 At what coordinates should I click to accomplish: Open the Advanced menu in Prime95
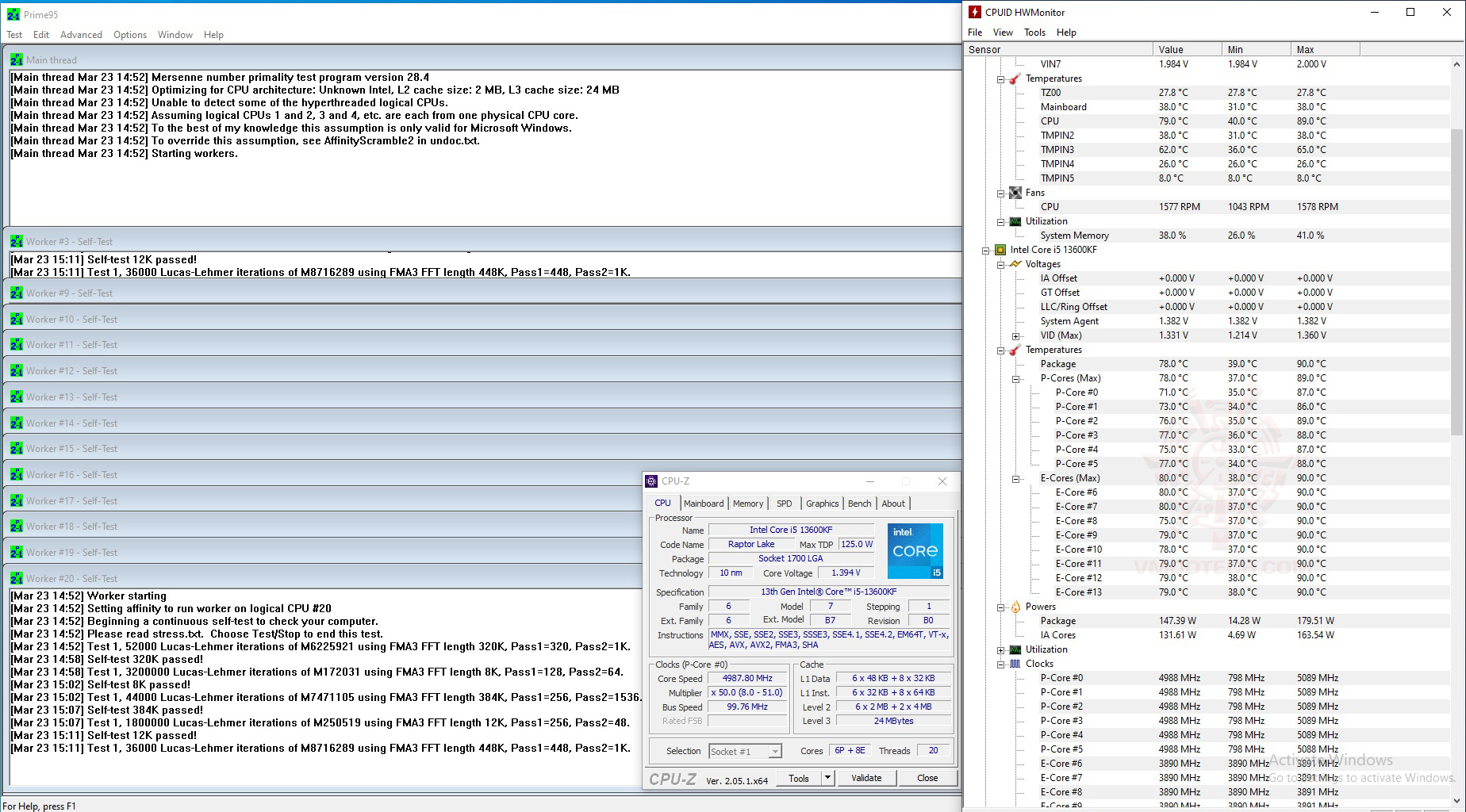pos(81,35)
